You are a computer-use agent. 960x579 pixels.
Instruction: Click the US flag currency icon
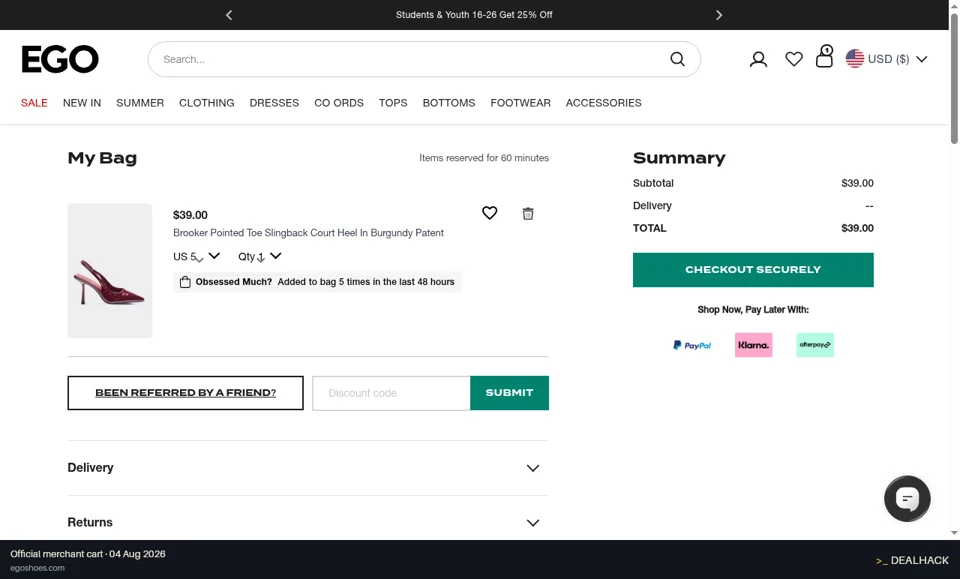pos(855,59)
